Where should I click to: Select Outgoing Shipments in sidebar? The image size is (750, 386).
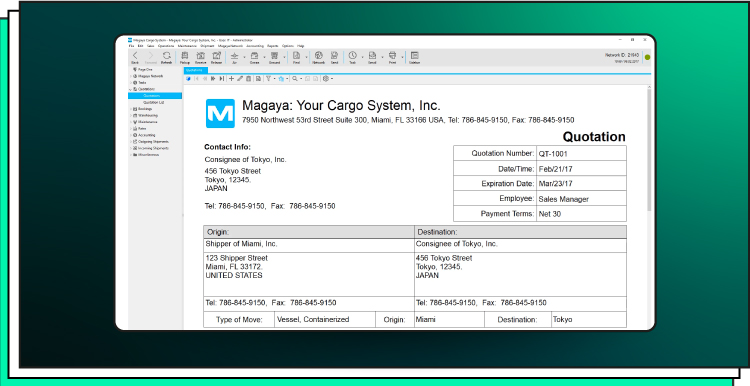point(153,142)
